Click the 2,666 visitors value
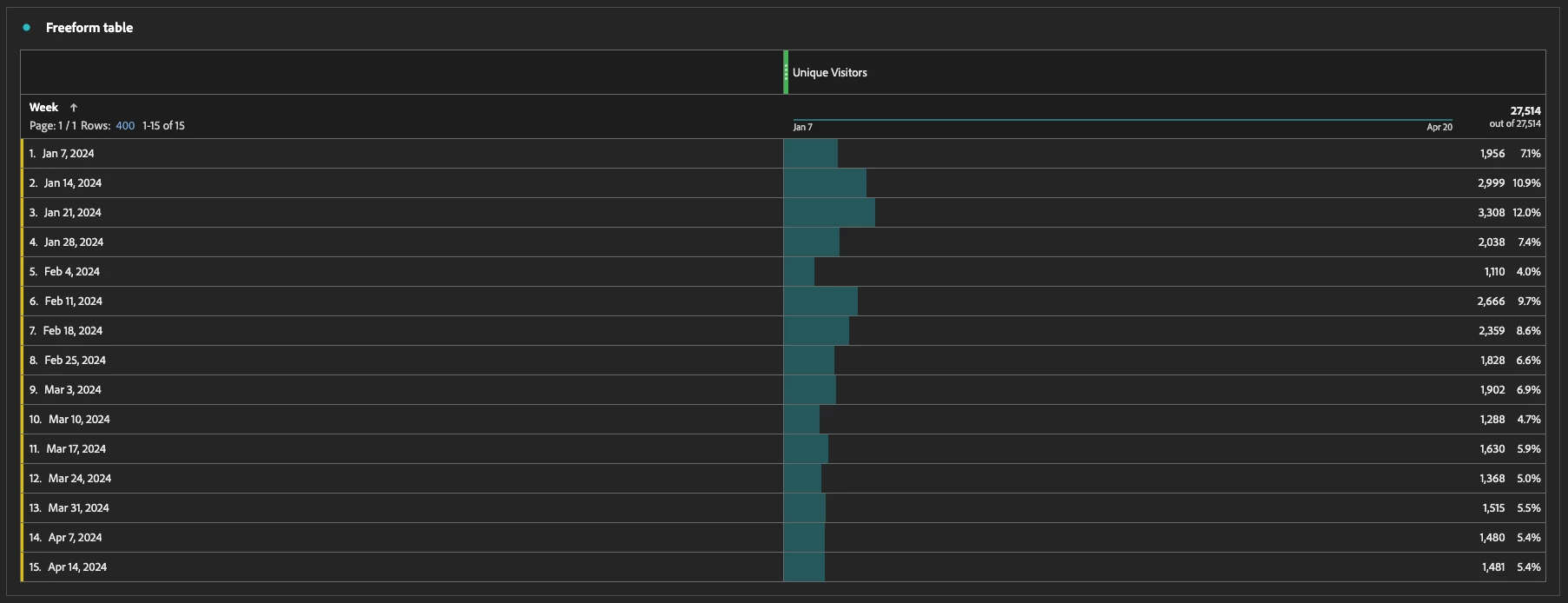Image resolution: width=1568 pixels, height=603 pixels. (1491, 301)
